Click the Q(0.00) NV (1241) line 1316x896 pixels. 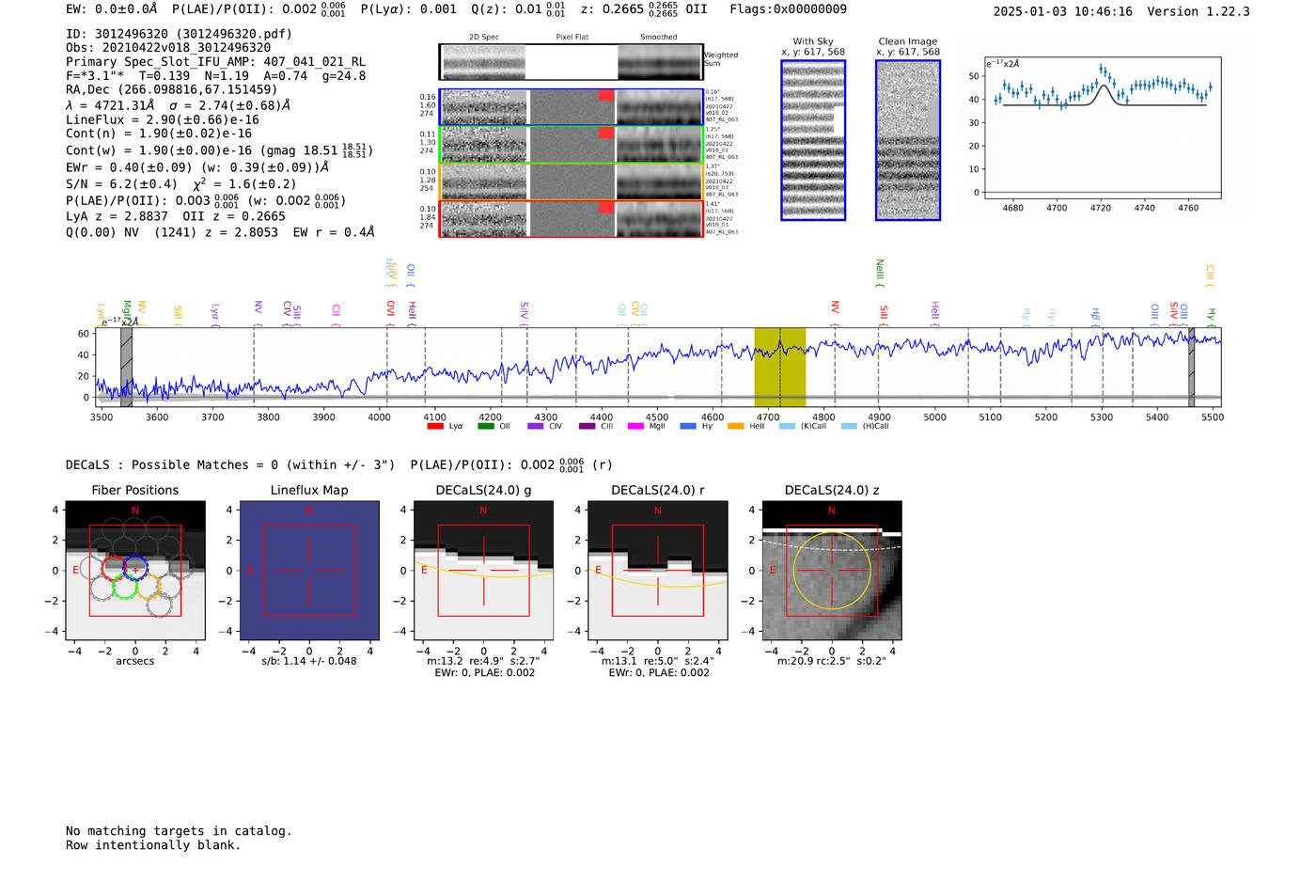click(220, 232)
